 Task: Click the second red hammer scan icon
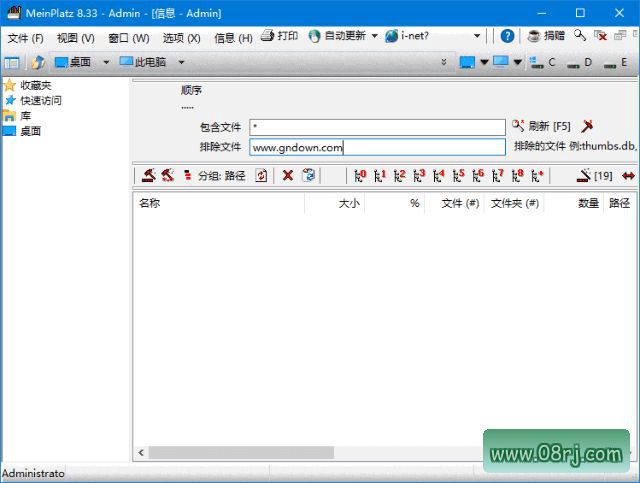coord(167,176)
